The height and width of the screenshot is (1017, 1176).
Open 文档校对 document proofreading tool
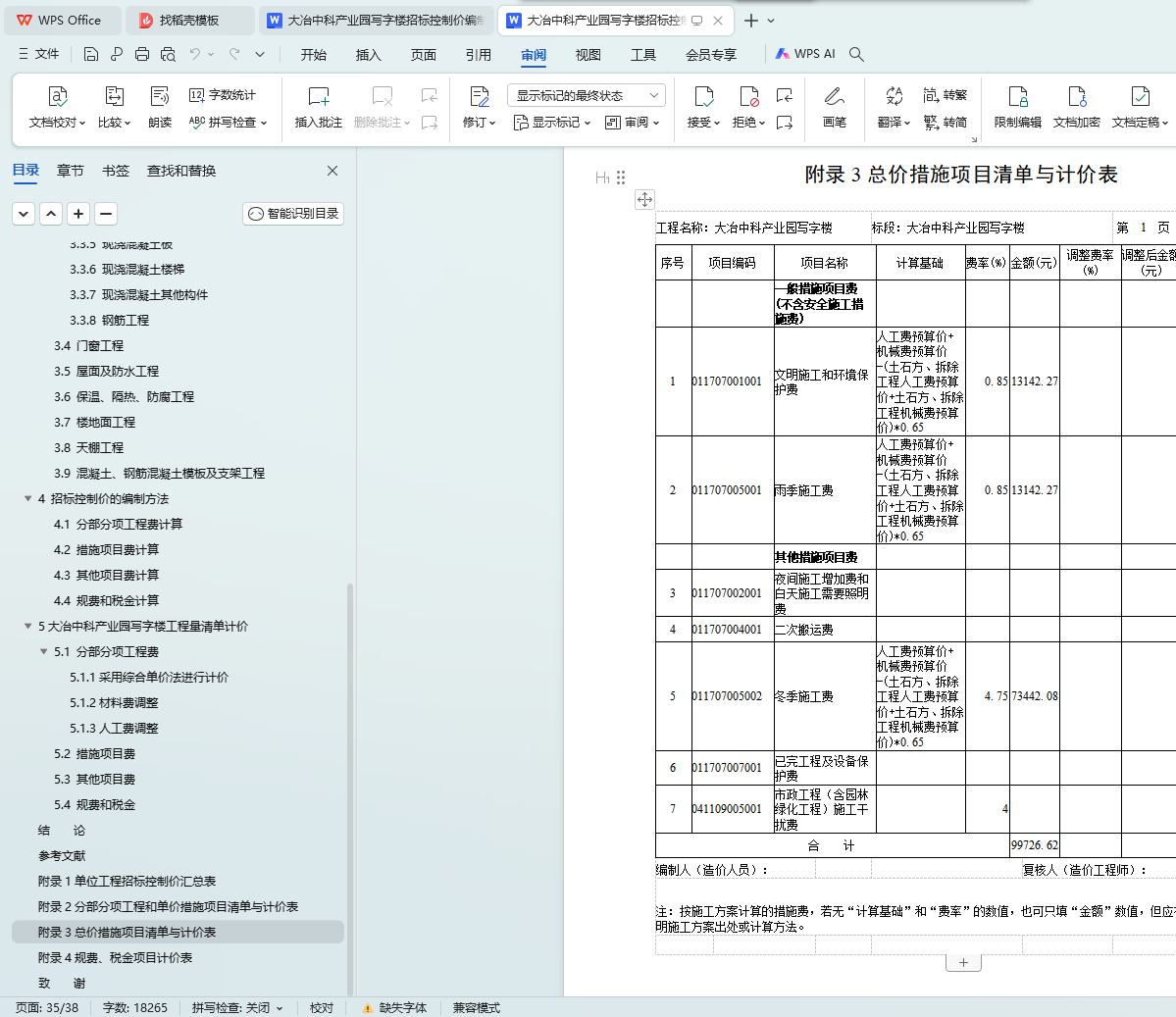tap(57, 107)
